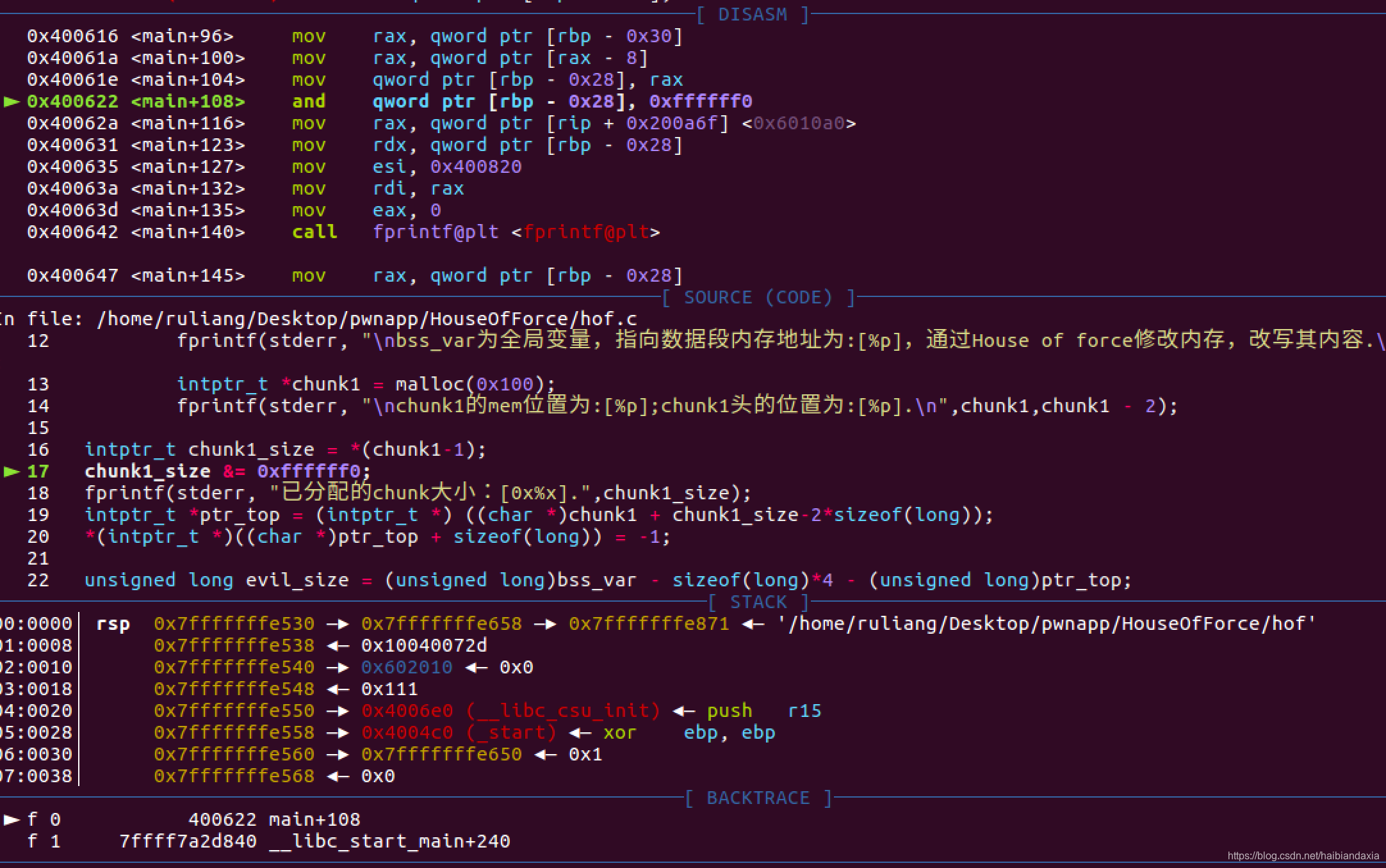Click the 0x6010a0 address annotation in the DISASM pane
The image size is (1386, 868).
point(798,124)
